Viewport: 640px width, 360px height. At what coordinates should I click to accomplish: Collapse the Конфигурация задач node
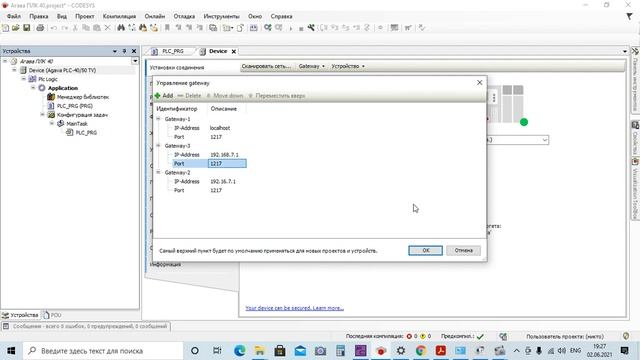tap(42, 115)
